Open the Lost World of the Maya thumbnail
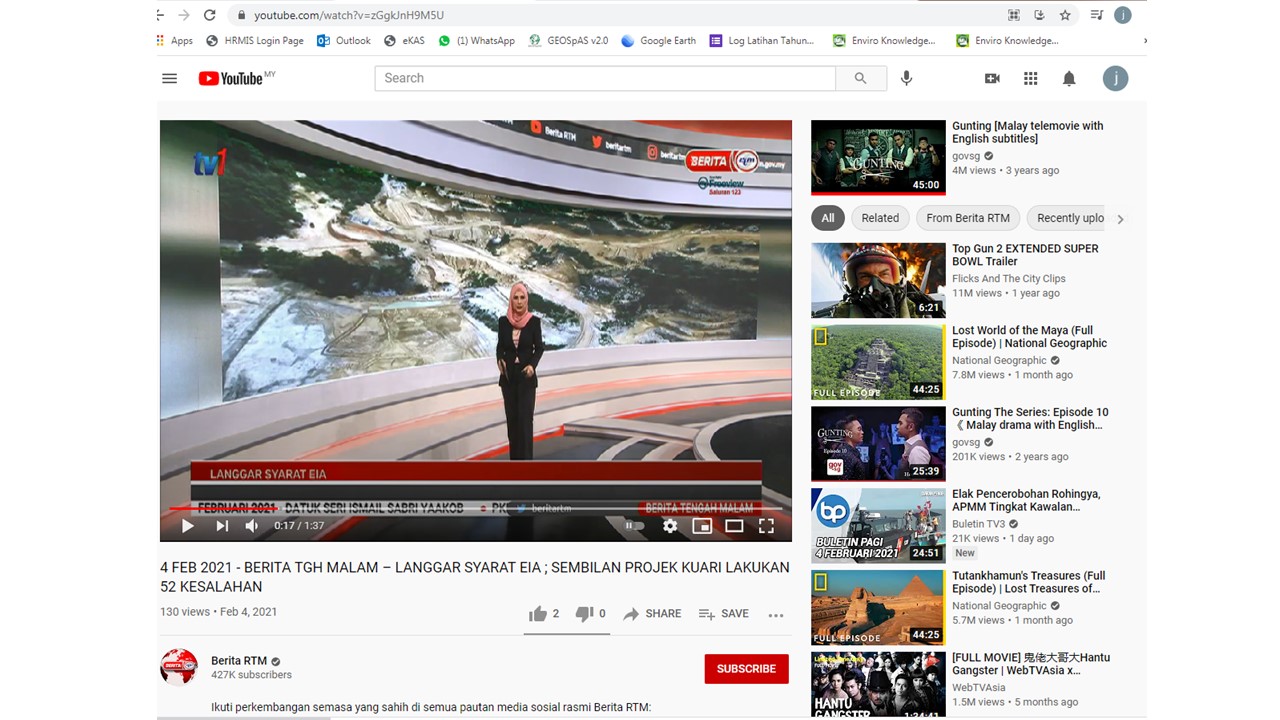 pyautogui.click(x=878, y=362)
